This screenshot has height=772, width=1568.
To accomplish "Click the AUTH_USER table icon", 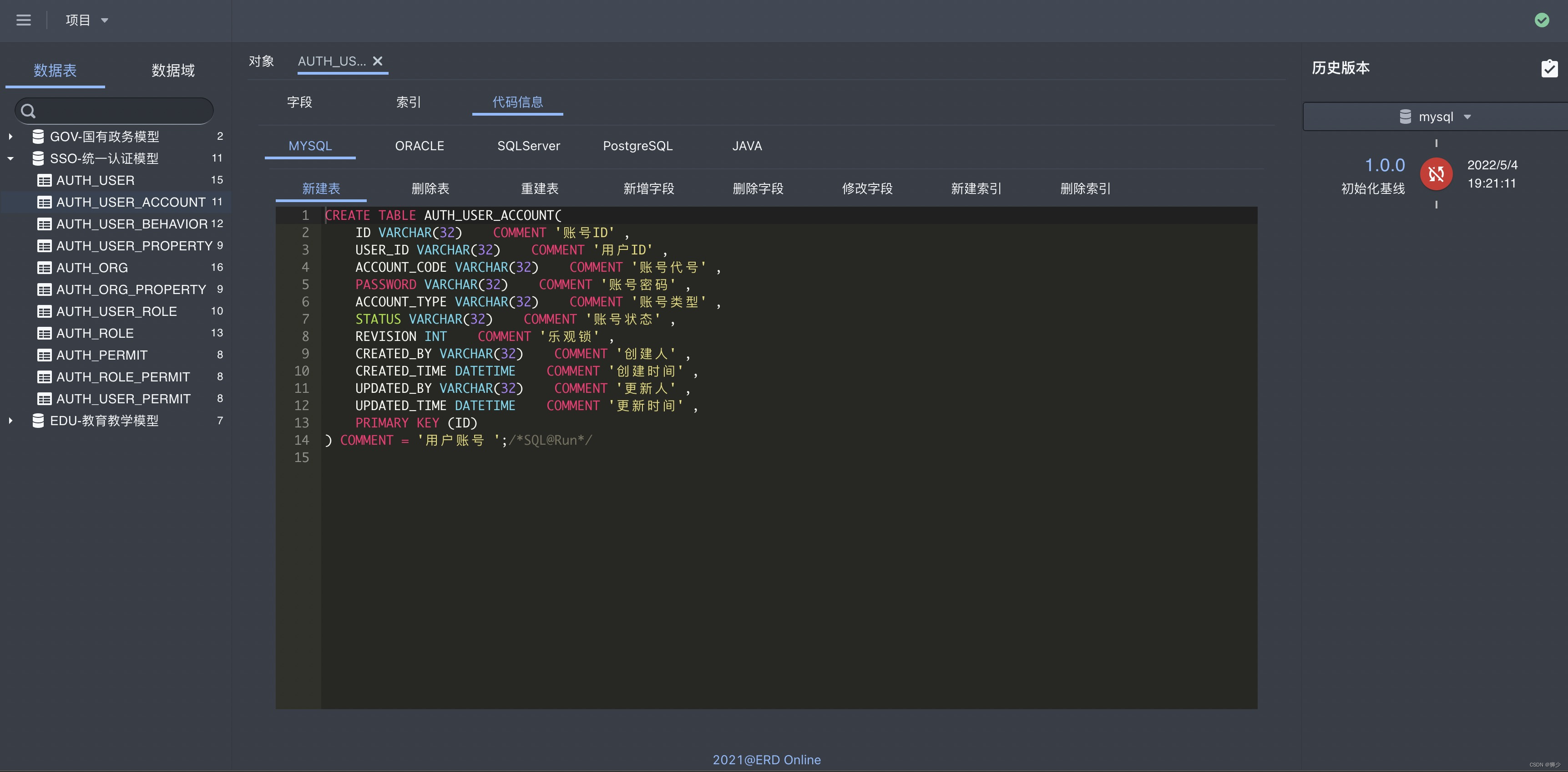I will tap(44, 180).
